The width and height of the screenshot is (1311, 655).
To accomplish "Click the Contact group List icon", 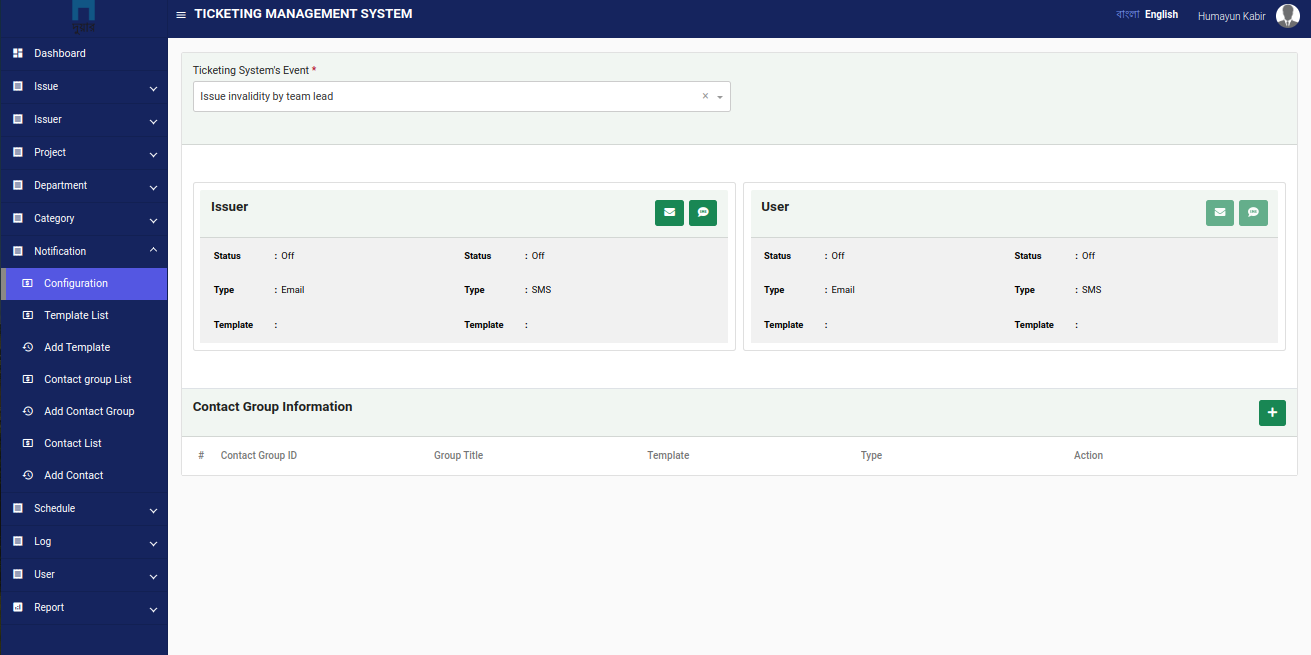I will pyautogui.click(x=28, y=379).
